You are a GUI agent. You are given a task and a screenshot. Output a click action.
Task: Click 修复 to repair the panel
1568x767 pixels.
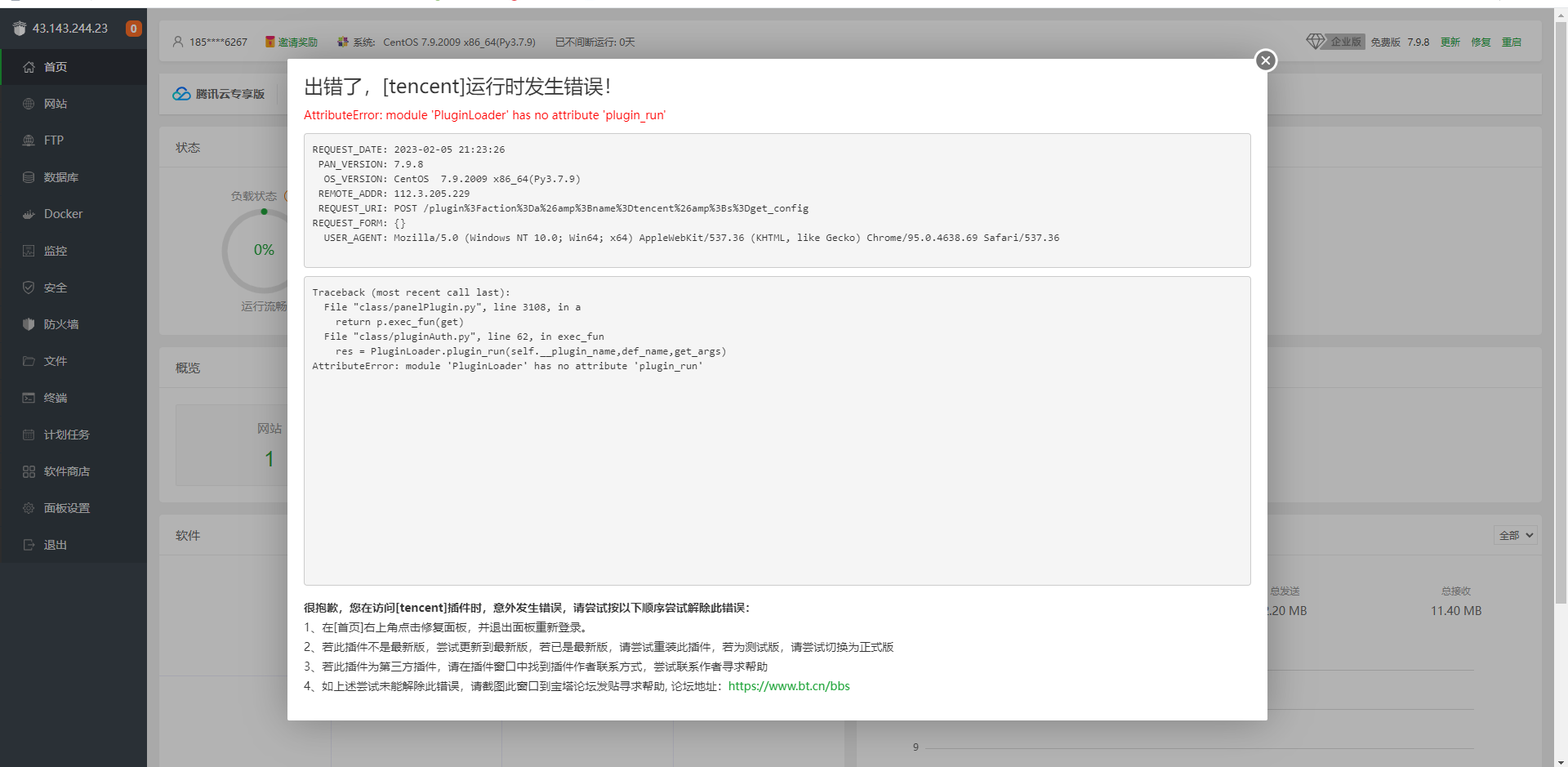pyautogui.click(x=1481, y=42)
